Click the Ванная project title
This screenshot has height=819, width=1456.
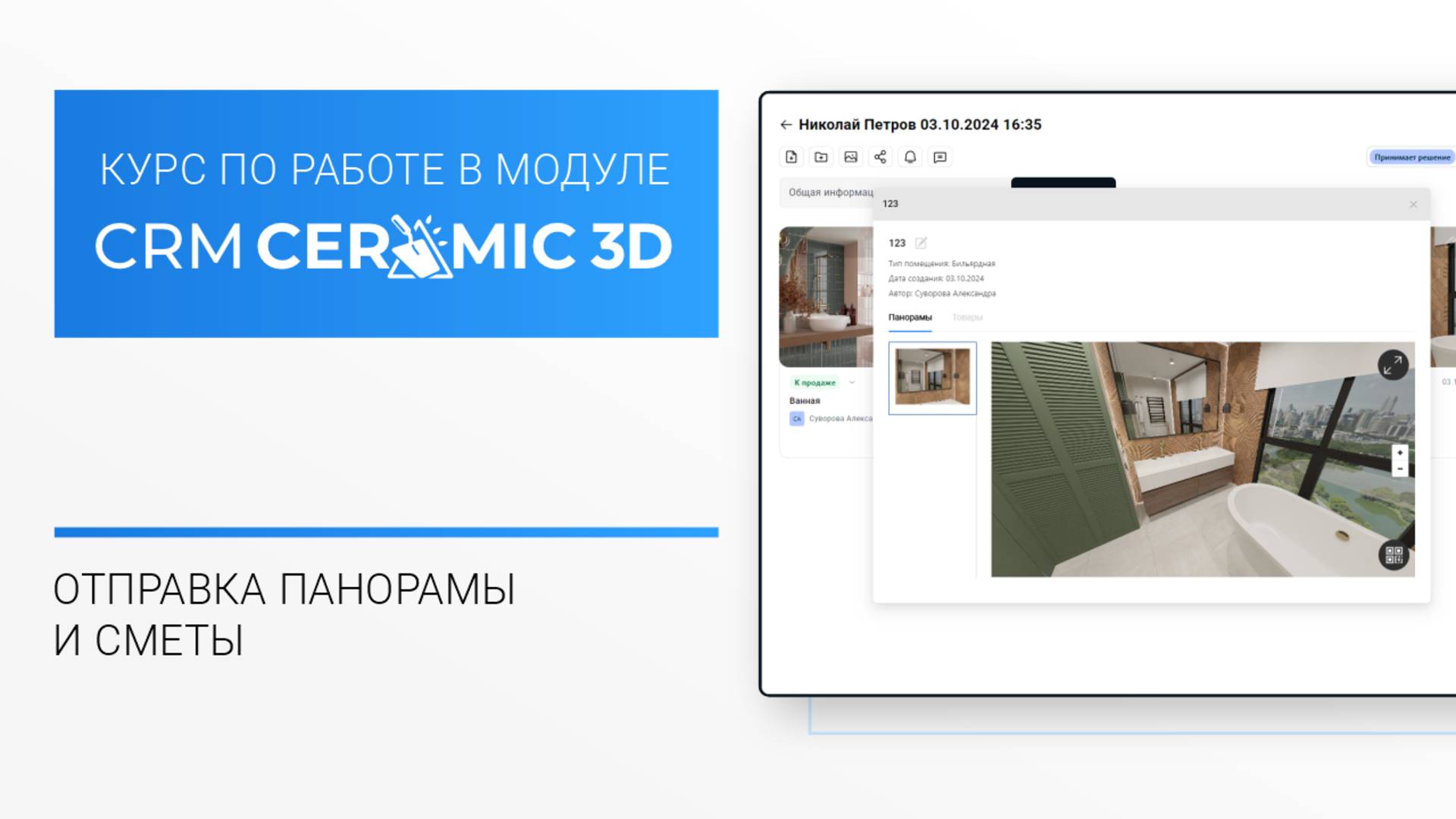pyautogui.click(x=805, y=400)
